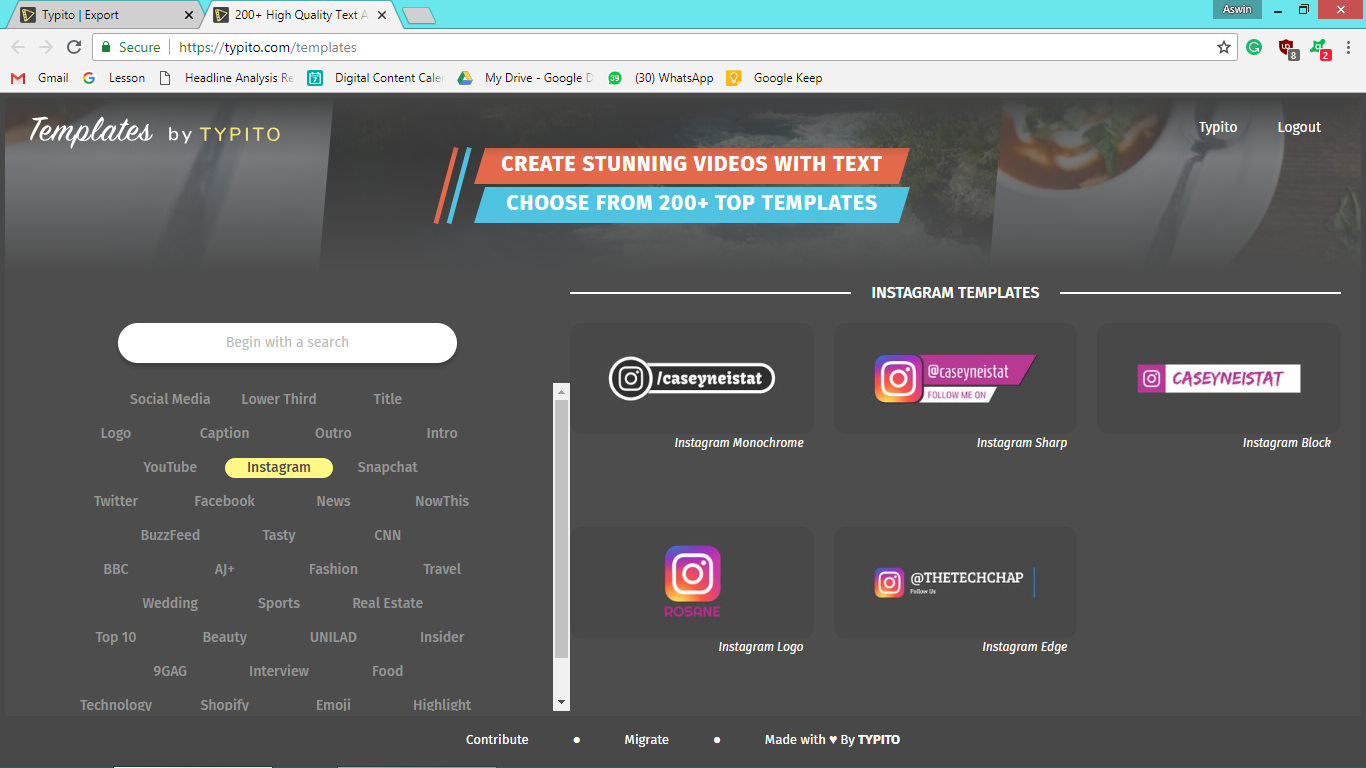The width and height of the screenshot is (1366, 768).
Task: Select the Wedding category
Action: (x=170, y=603)
